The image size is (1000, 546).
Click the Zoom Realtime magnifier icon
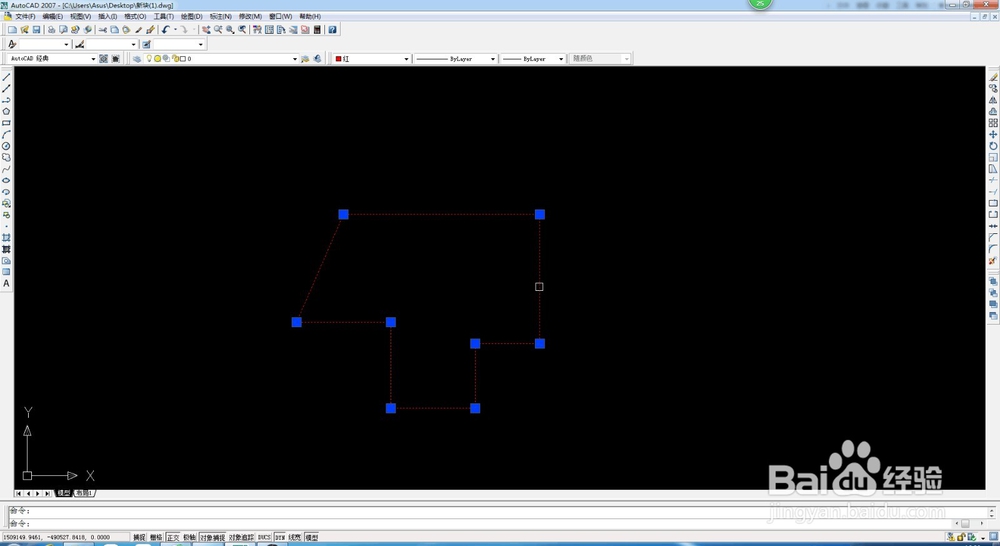pos(218,29)
